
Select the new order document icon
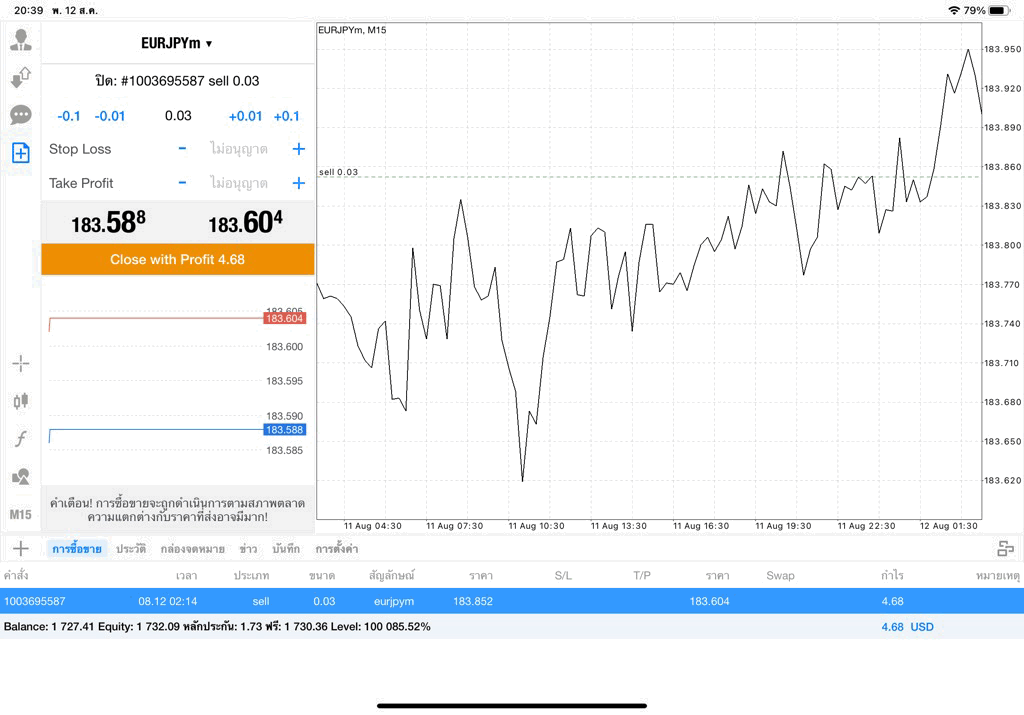(x=20, y=153)
